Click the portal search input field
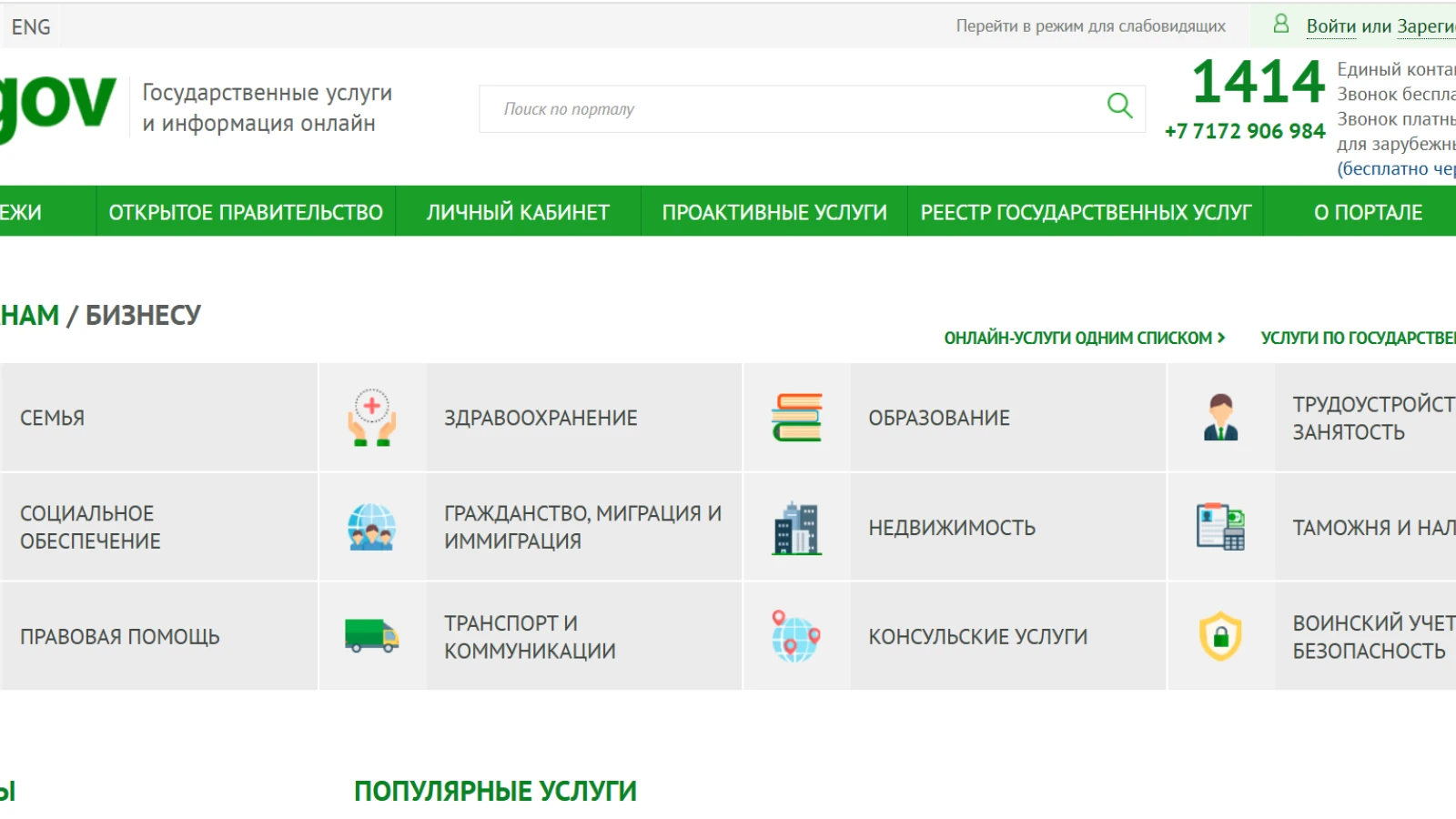Image resolution: width=1456 pixels, height=819 pixels. pyautogui.click(x=792, y=109)
